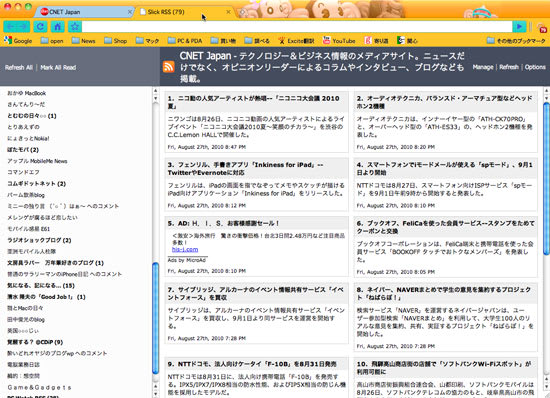Open the PC & PDA bookmarks folder
Viewport: 550px width, 398px height.
pyautogui.click(x=185, y=41)
